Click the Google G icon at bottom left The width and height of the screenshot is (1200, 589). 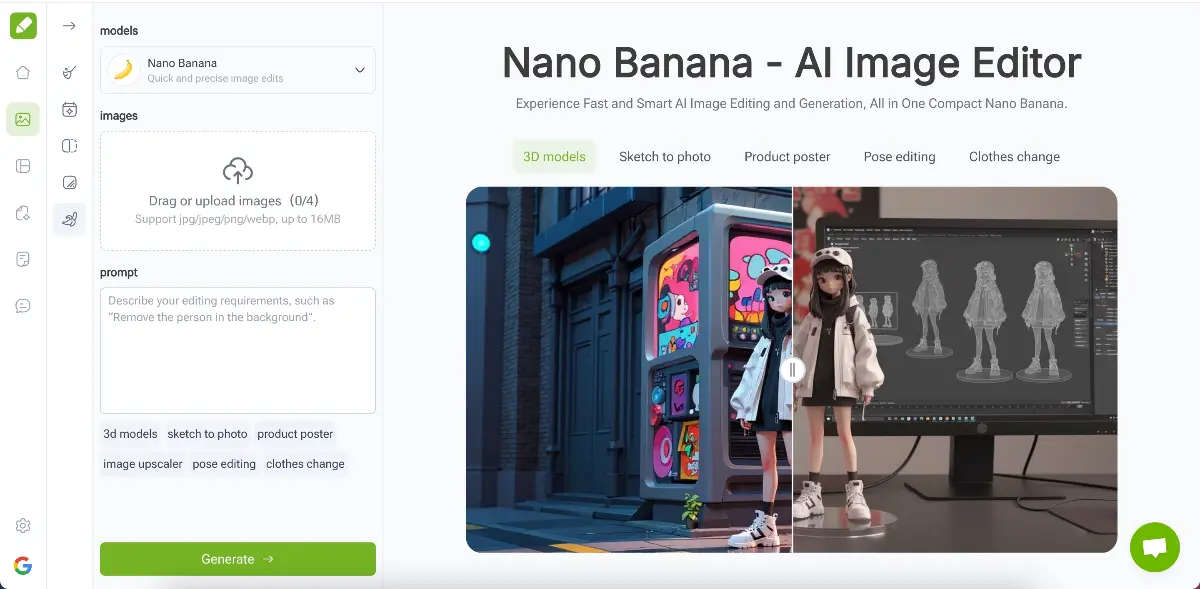pos(23,565)
